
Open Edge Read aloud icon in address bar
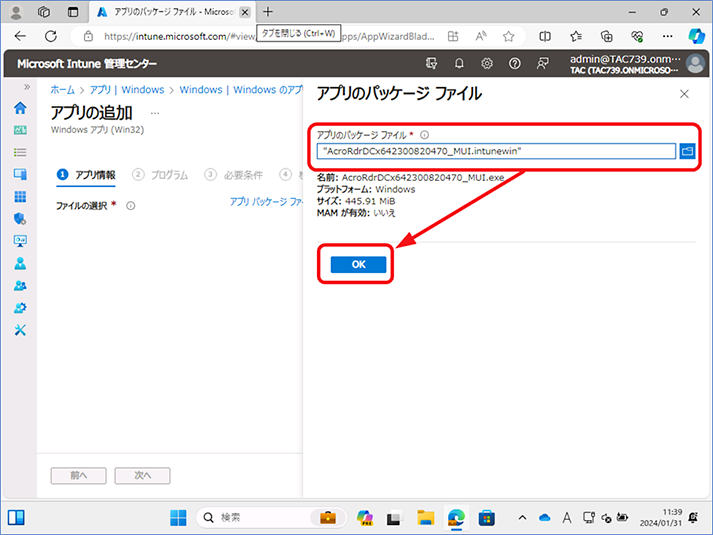[x=481, y=36]
